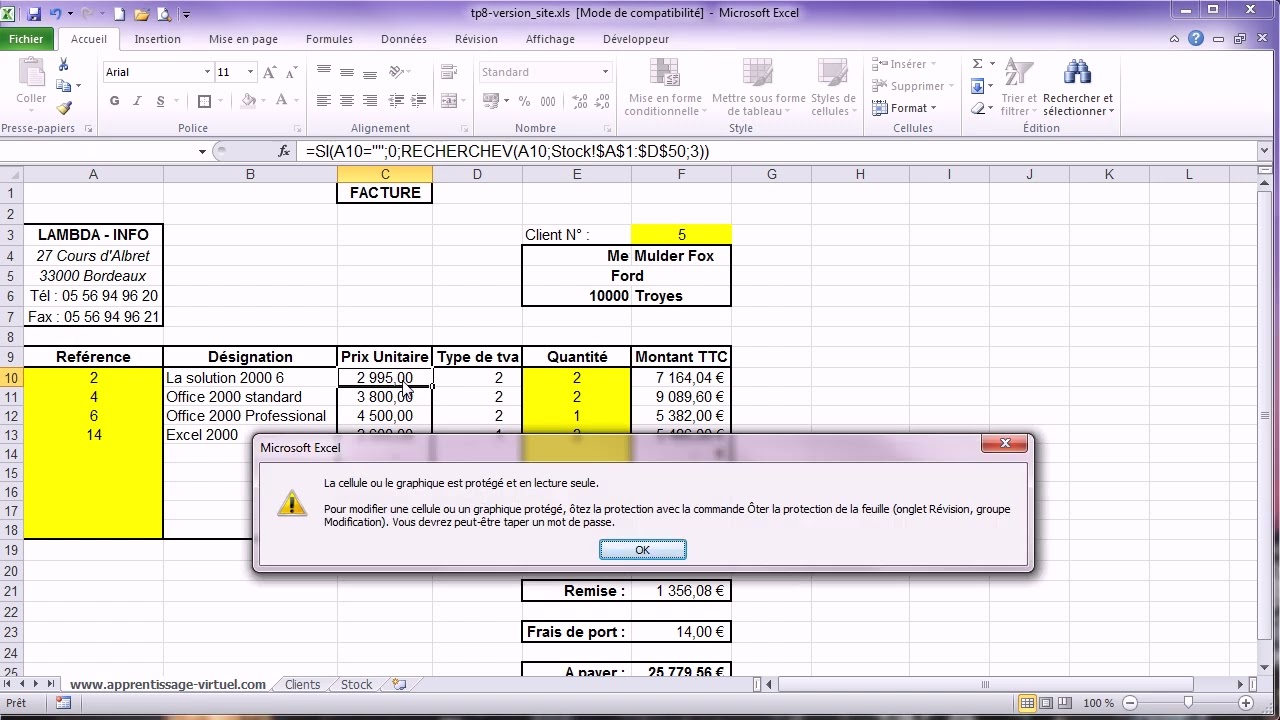Click the formula bar input field
1280x720 pixels.
tap(780, 152)
